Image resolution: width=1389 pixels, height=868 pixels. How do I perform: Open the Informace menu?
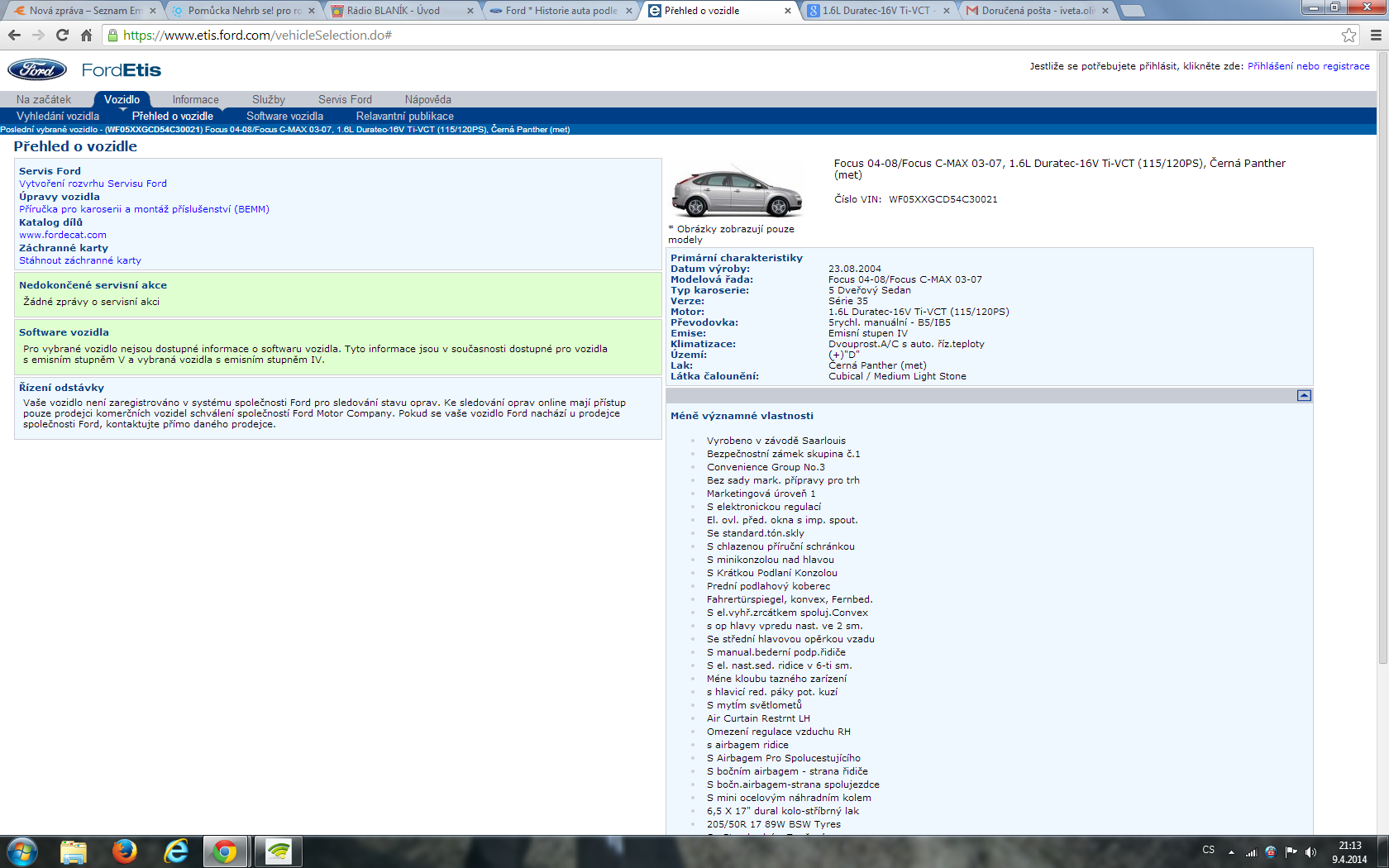pos(195,99)
